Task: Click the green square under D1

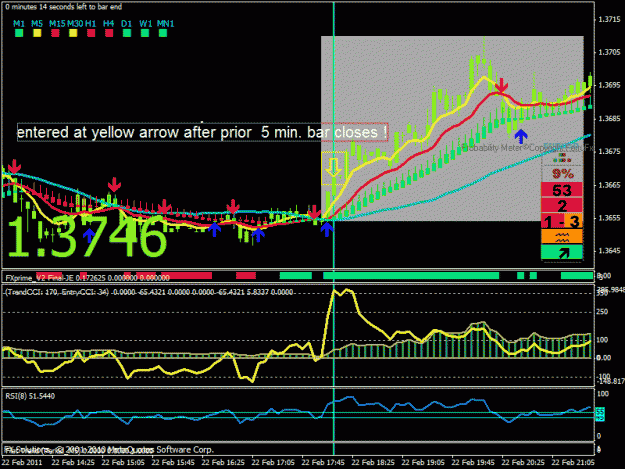Action: tap(127, 33)
